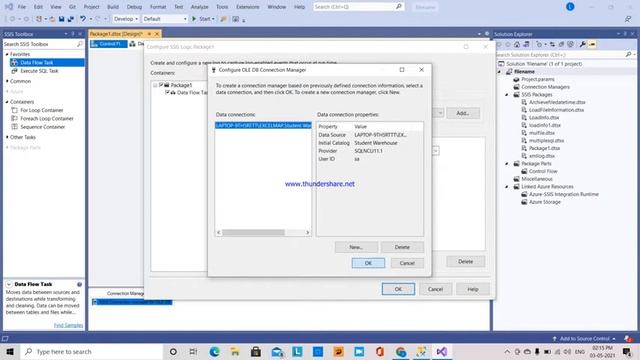Open the Default platform dropdown
Screen dimensions: 640x360
[165, 19]
